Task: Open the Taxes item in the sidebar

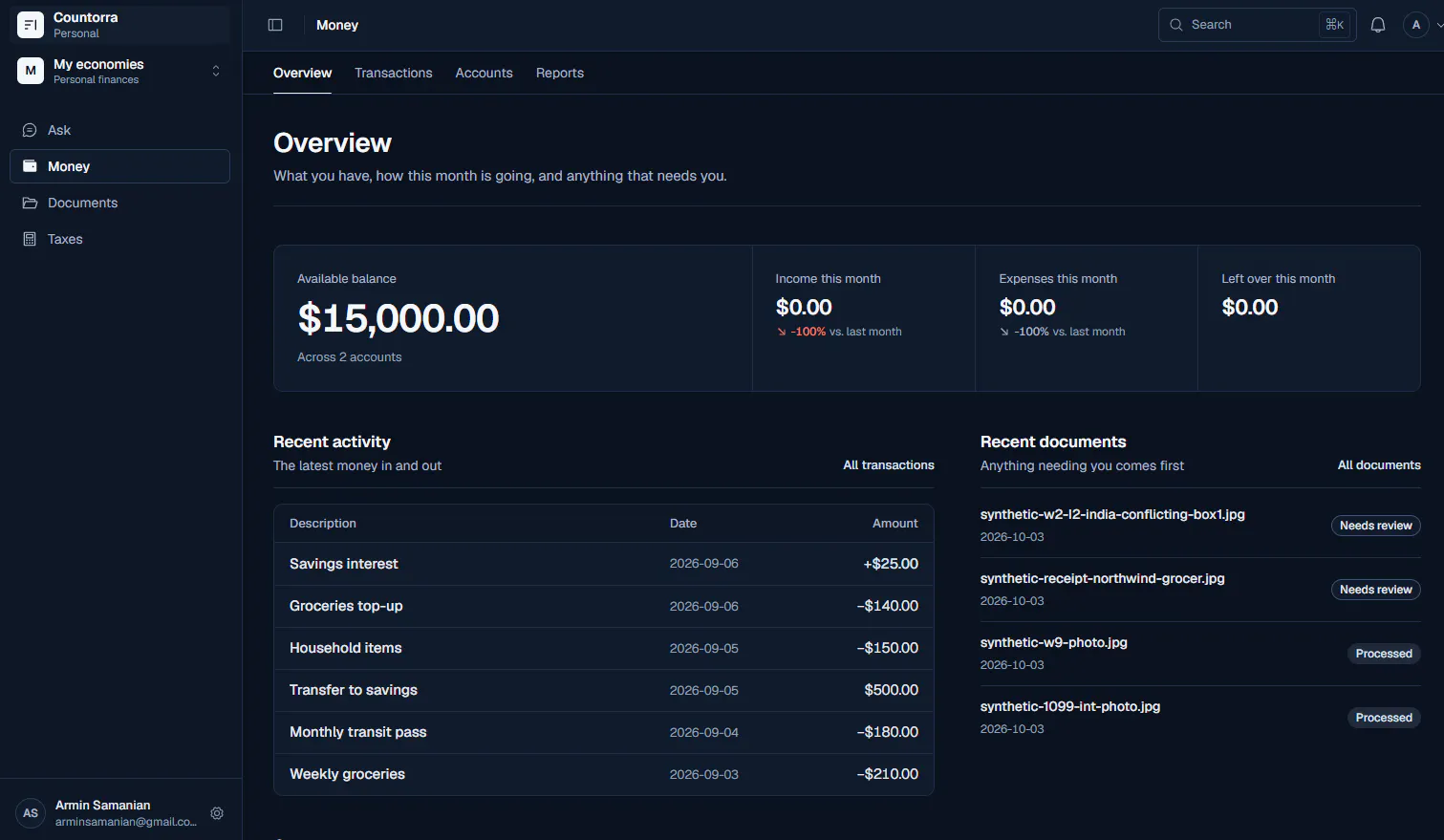Action: 119,239
